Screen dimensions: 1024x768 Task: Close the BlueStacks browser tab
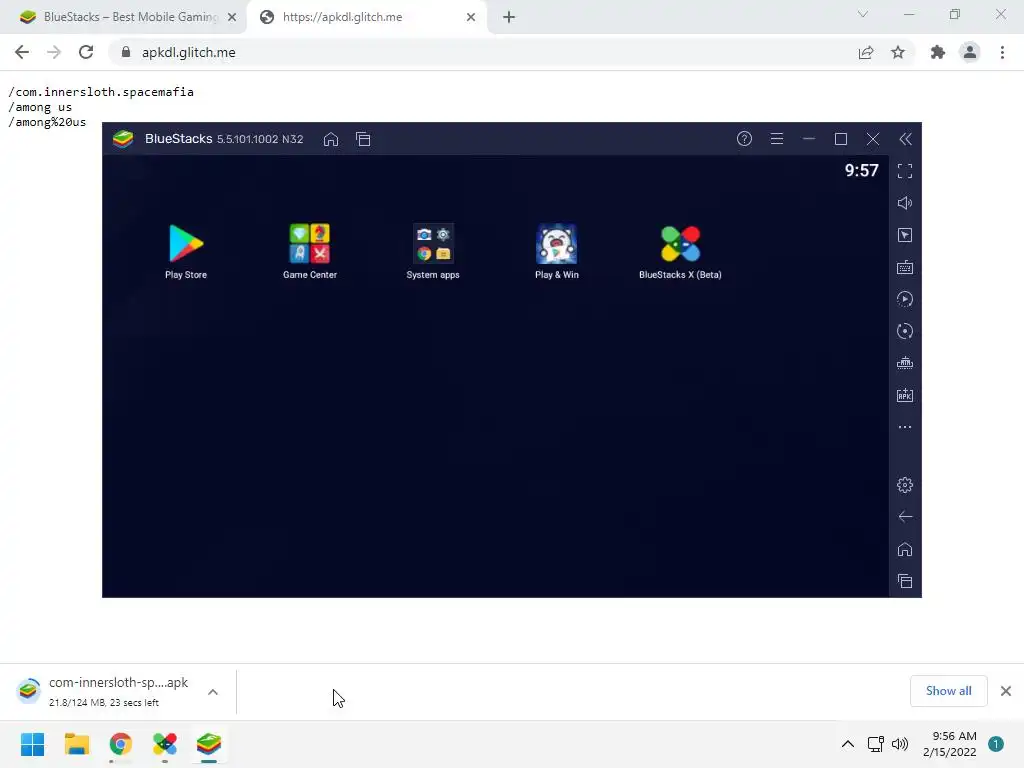[232, 17]
